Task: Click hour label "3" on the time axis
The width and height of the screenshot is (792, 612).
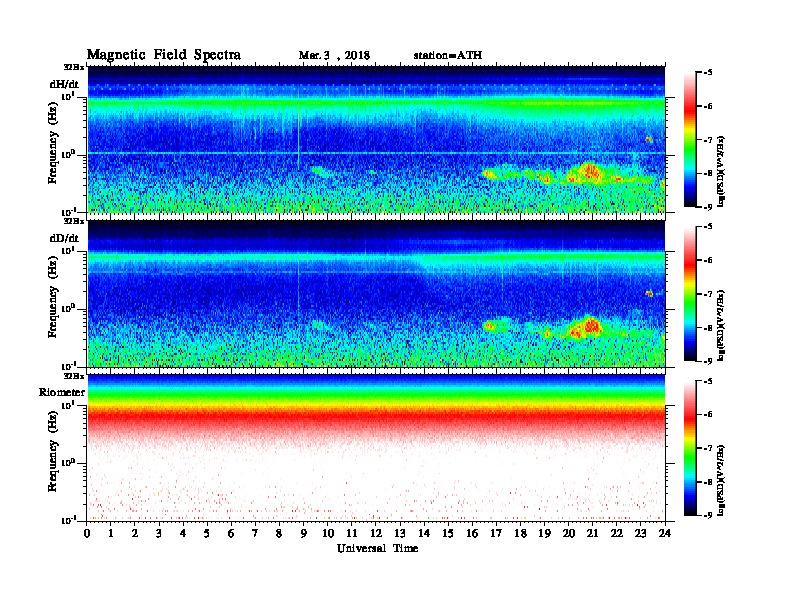Action: (159, 533)
